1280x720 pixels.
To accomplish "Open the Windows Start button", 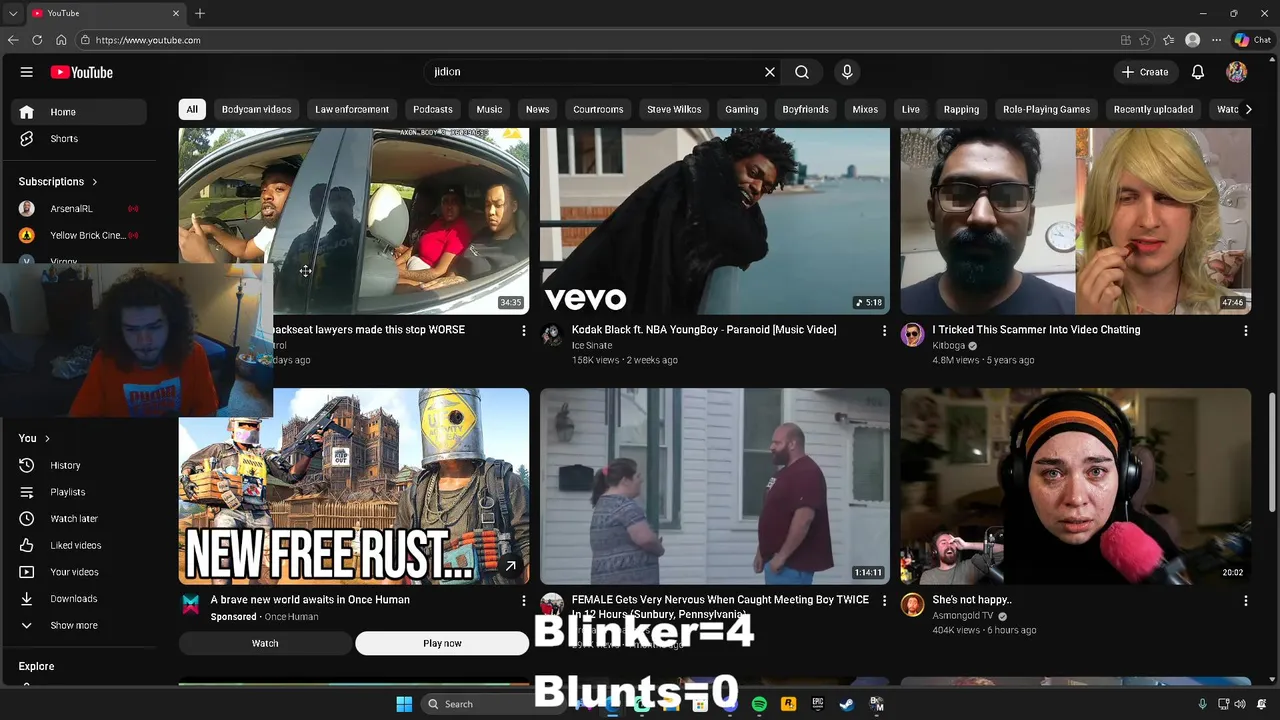I will click(x=404, y=704).
